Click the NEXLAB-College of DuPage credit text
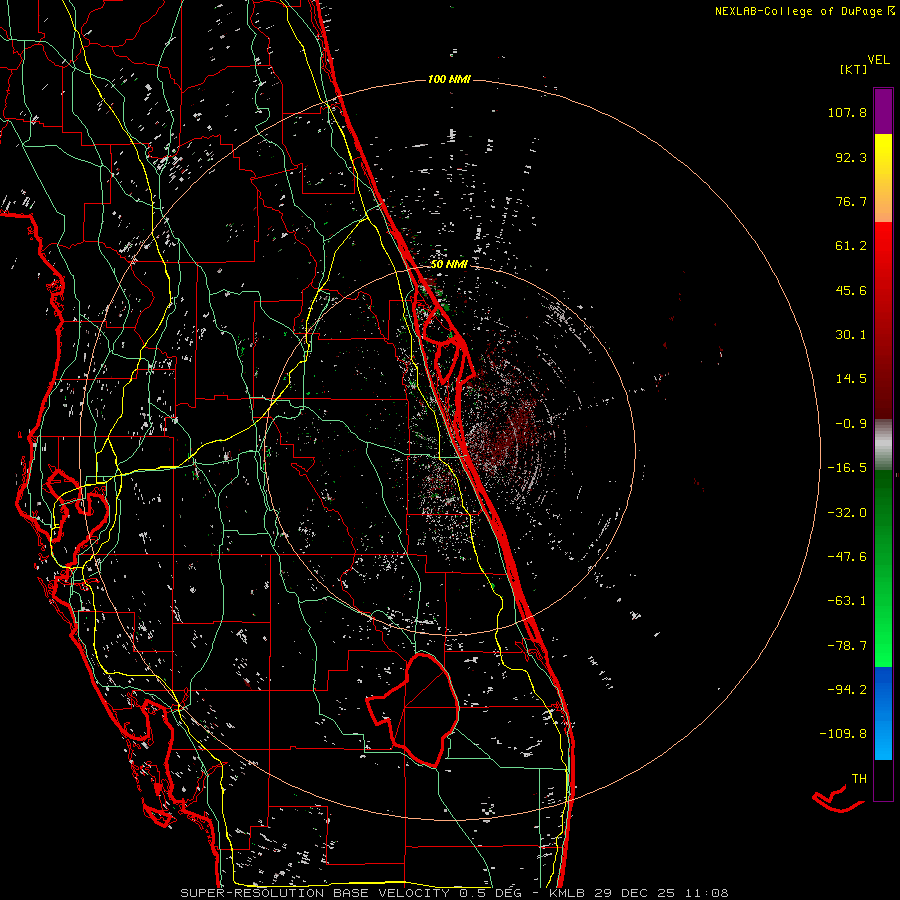This screenshot has width=900, height=900. pyautogui.click(x=800, y=11)
